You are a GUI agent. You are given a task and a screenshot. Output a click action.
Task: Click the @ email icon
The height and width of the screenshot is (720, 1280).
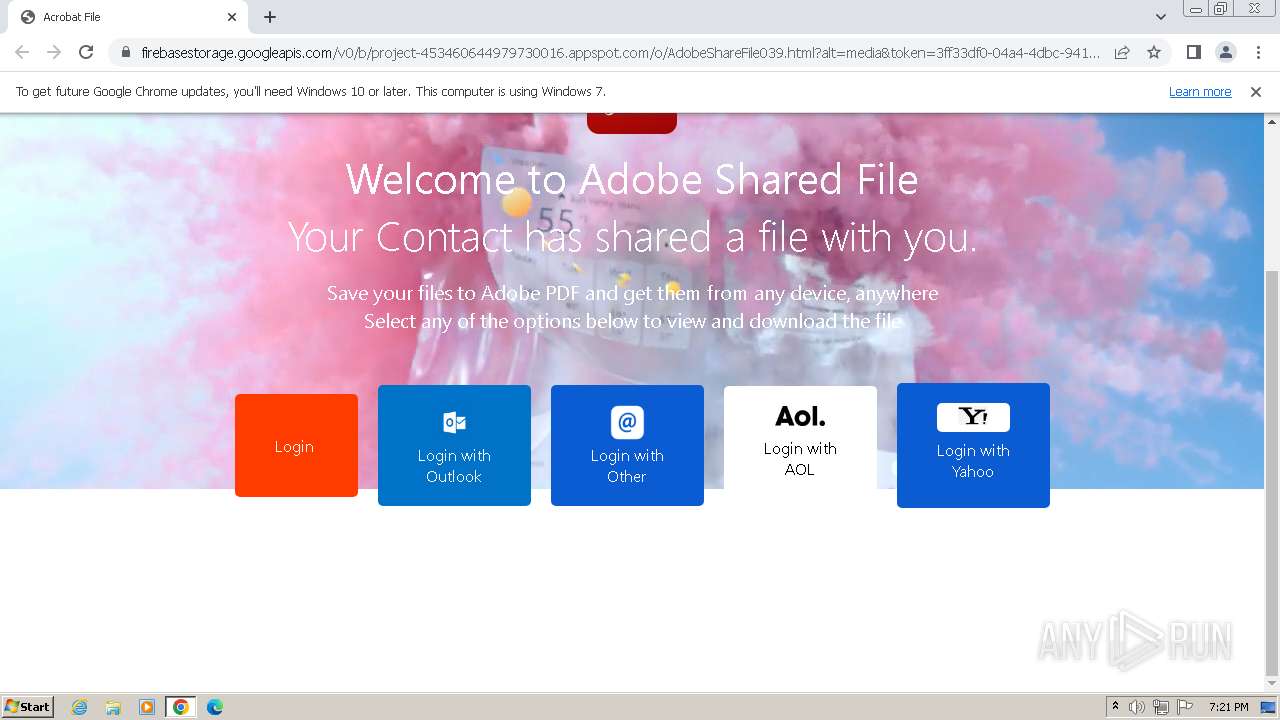(627, 422)
